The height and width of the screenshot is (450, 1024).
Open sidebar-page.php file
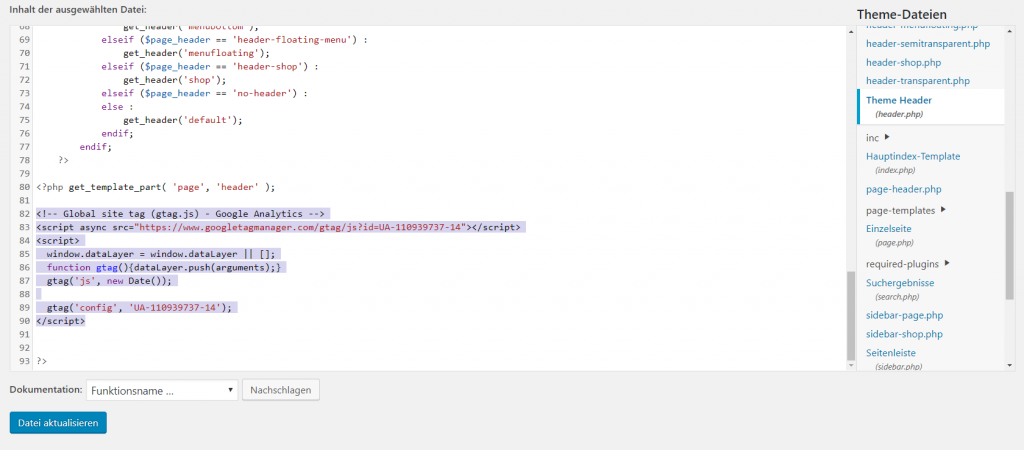[x=904, y=315]
